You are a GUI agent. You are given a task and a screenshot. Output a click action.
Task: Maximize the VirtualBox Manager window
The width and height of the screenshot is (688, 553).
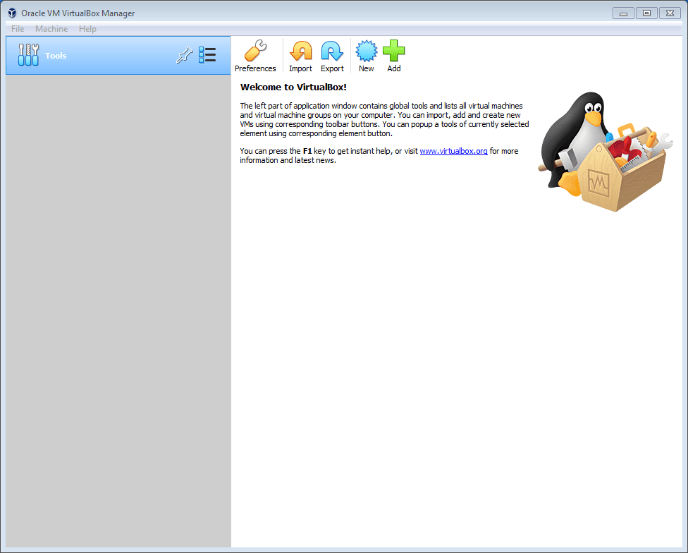click(x=646, y=13)
